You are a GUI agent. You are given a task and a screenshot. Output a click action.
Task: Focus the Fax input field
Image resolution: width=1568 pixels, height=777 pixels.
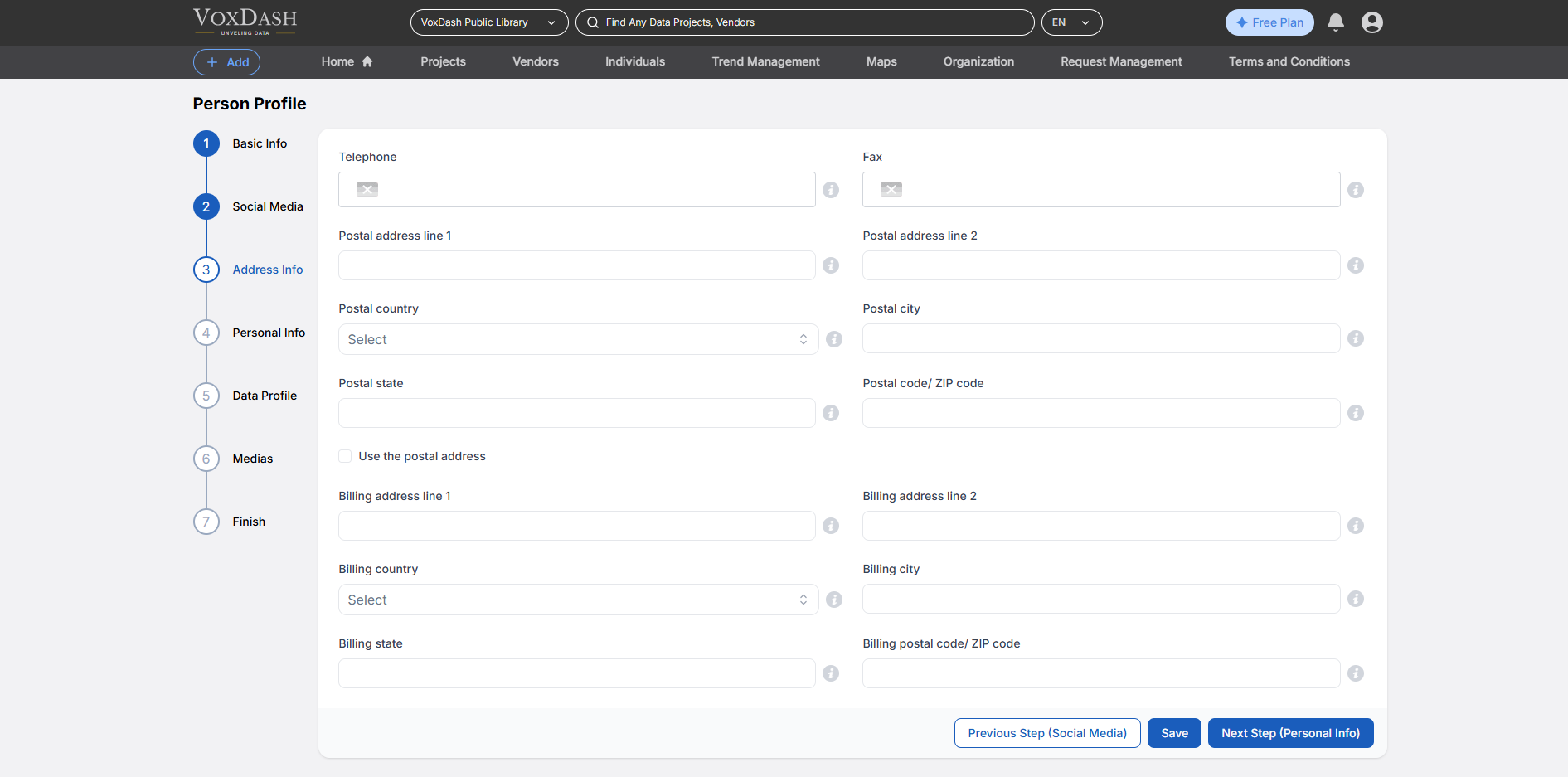[1101, 189]
